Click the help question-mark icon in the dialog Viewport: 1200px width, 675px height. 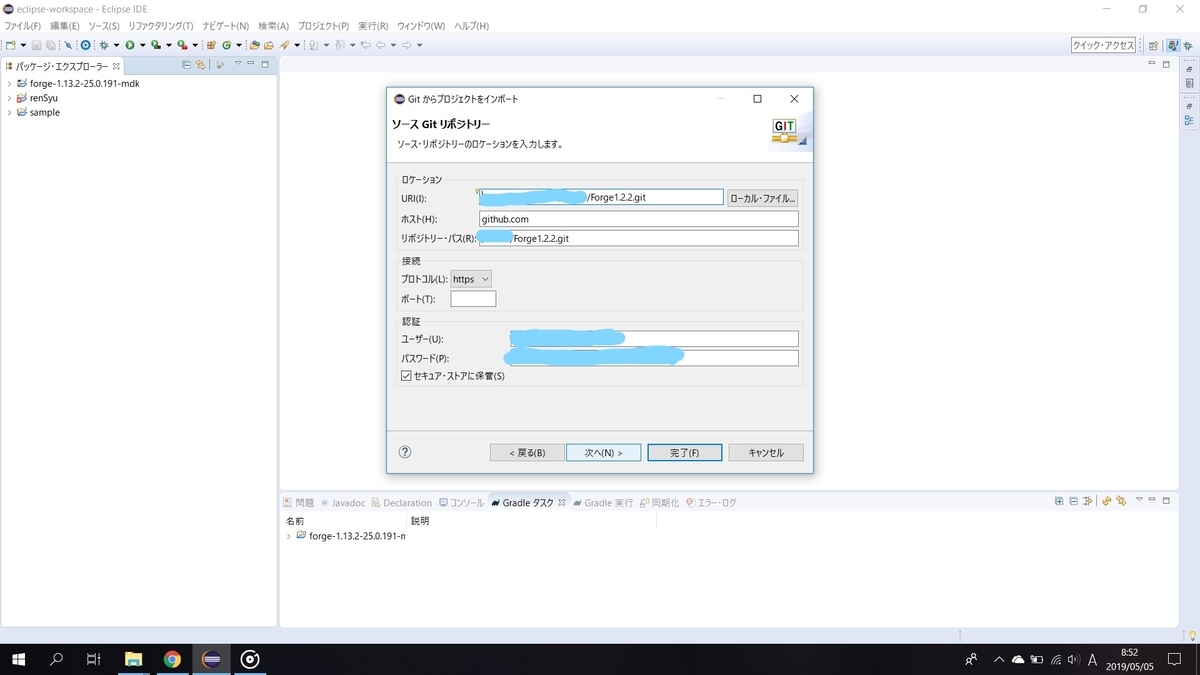[x=405, y=452]
